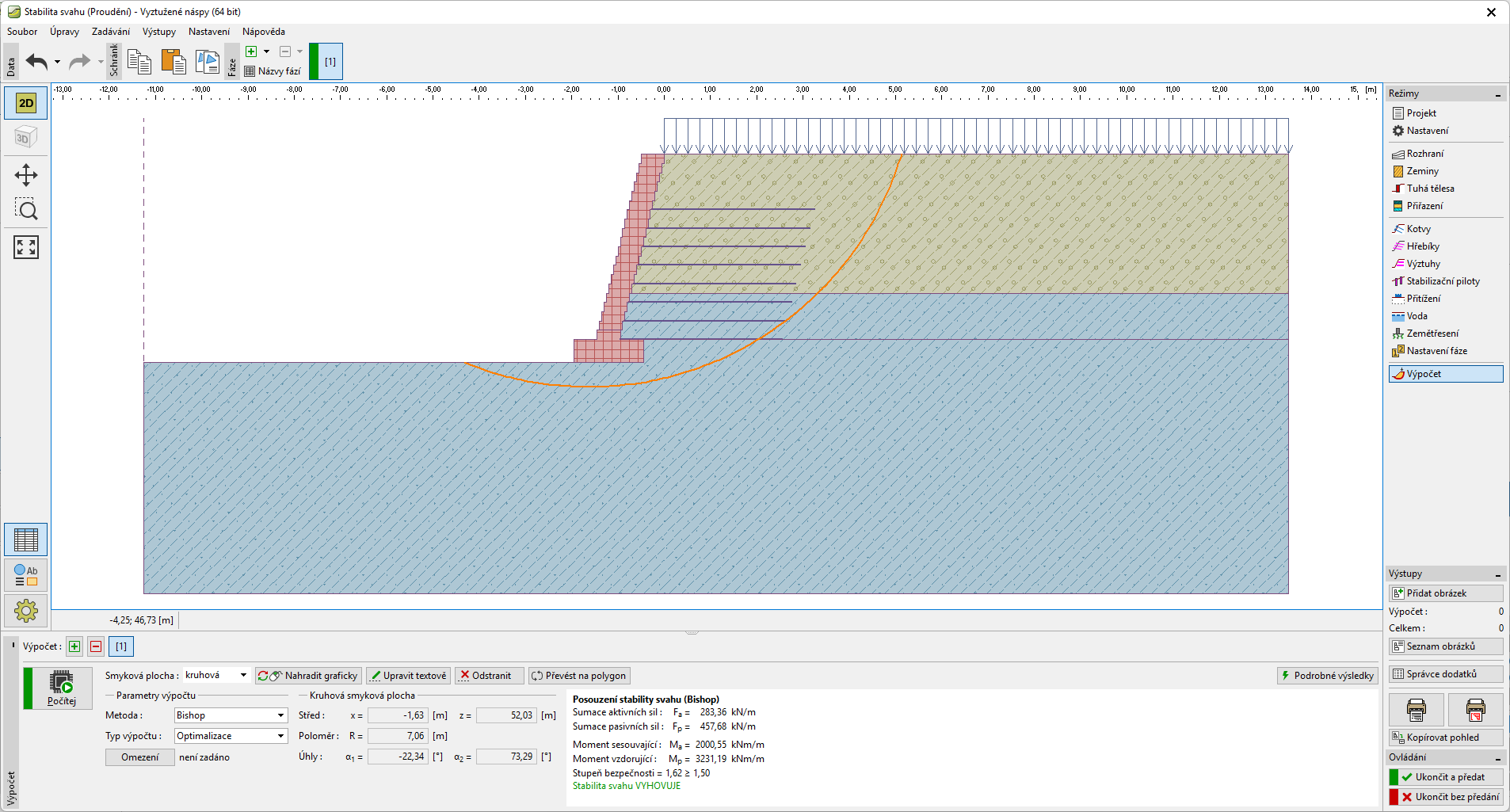This screenshot has height=812, width=1510.
Task: Open the Zadávání menu
Action: coord(110,32)
